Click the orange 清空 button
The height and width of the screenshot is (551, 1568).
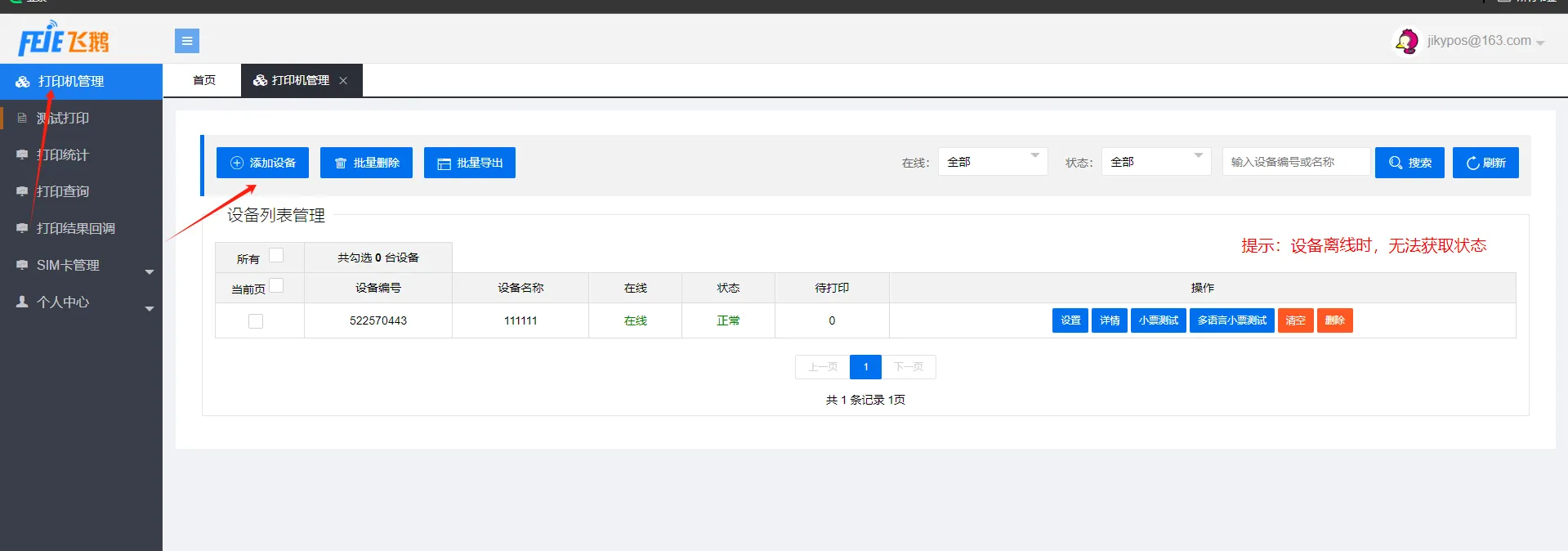tap(1295, 320)
